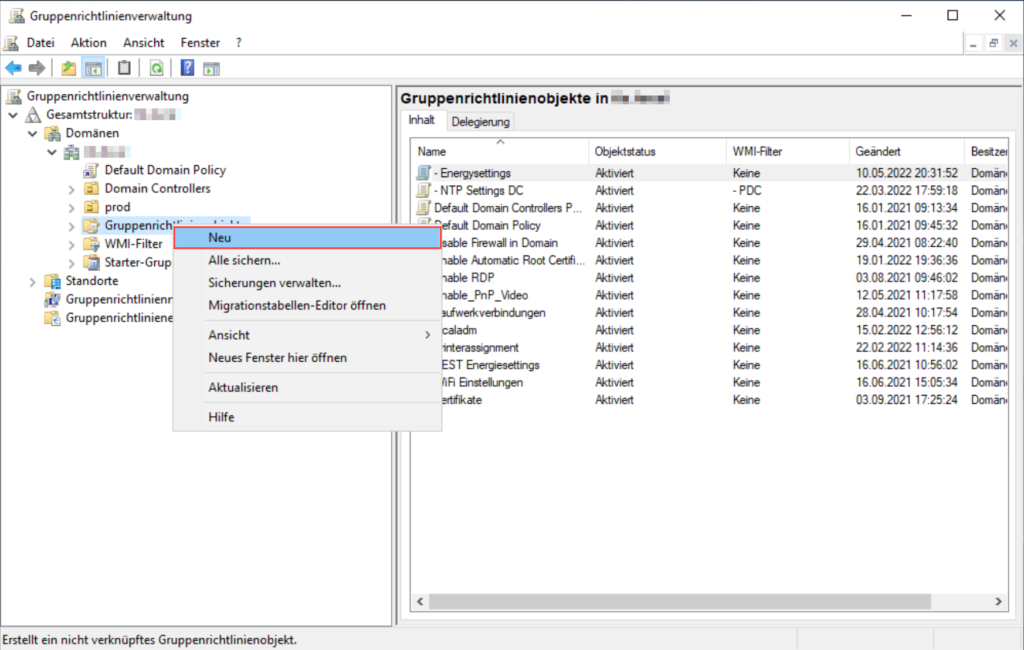Screen dimensions: 1024x650
Task: Collapse the Gesamtstruktur tree node
Action: tap(13, 115)
